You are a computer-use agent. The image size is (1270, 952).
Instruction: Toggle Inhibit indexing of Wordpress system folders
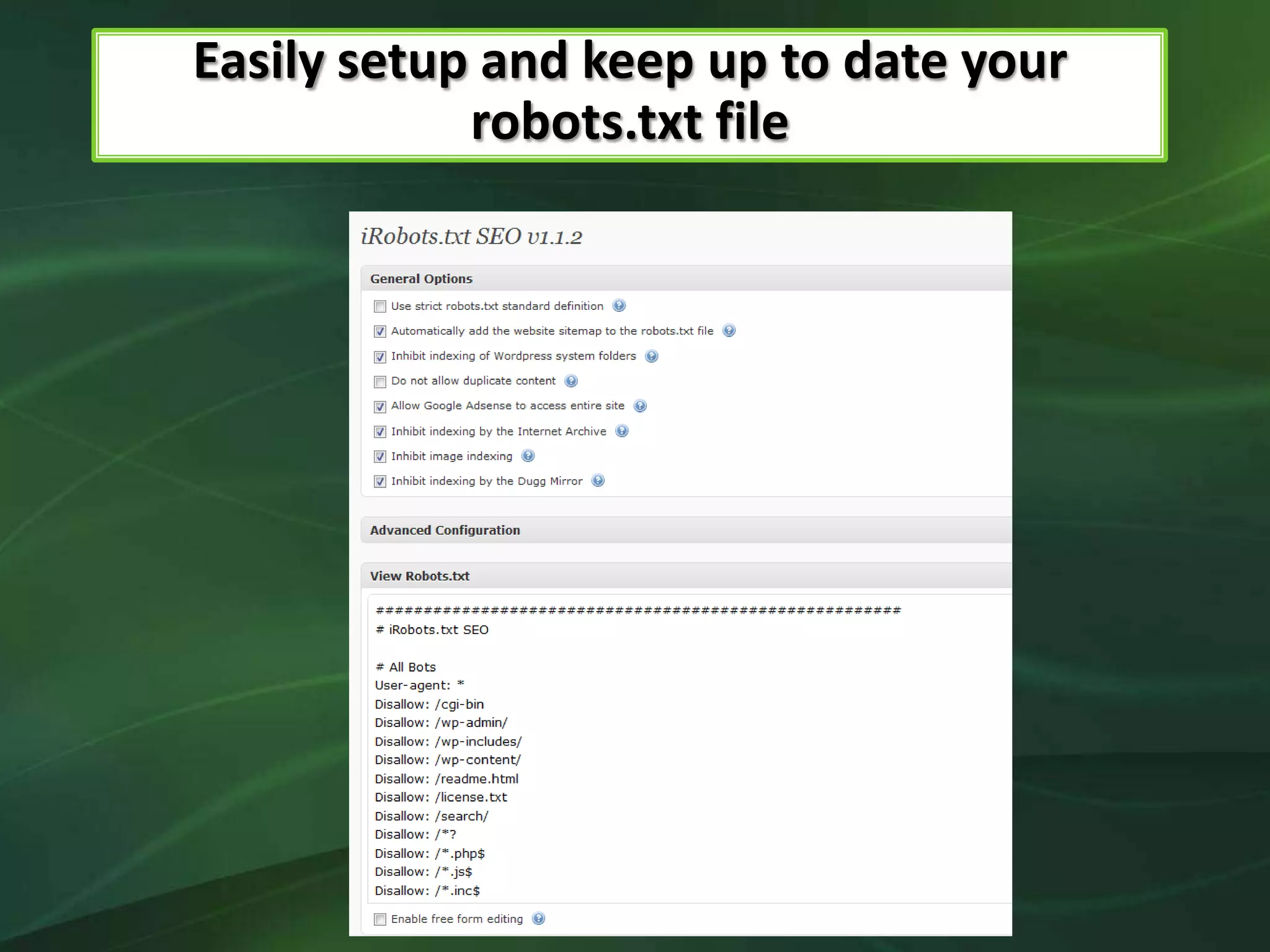point(380,357)
